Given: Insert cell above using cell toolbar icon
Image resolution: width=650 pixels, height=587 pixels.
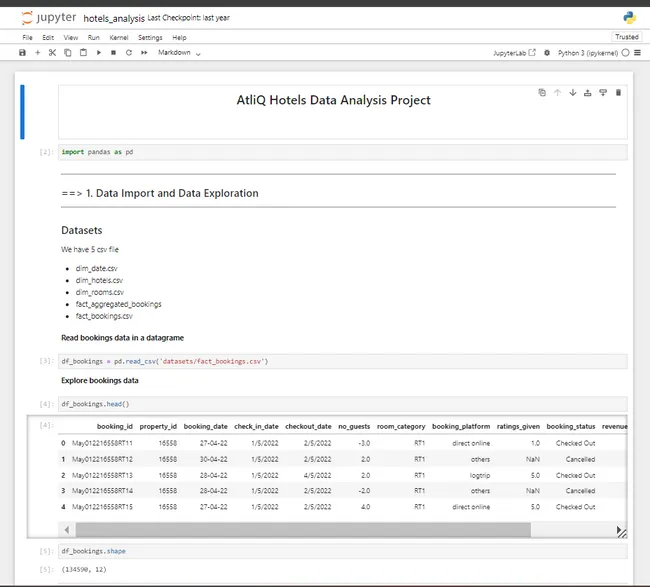Looking at the screenshot, I should (588, 92).
